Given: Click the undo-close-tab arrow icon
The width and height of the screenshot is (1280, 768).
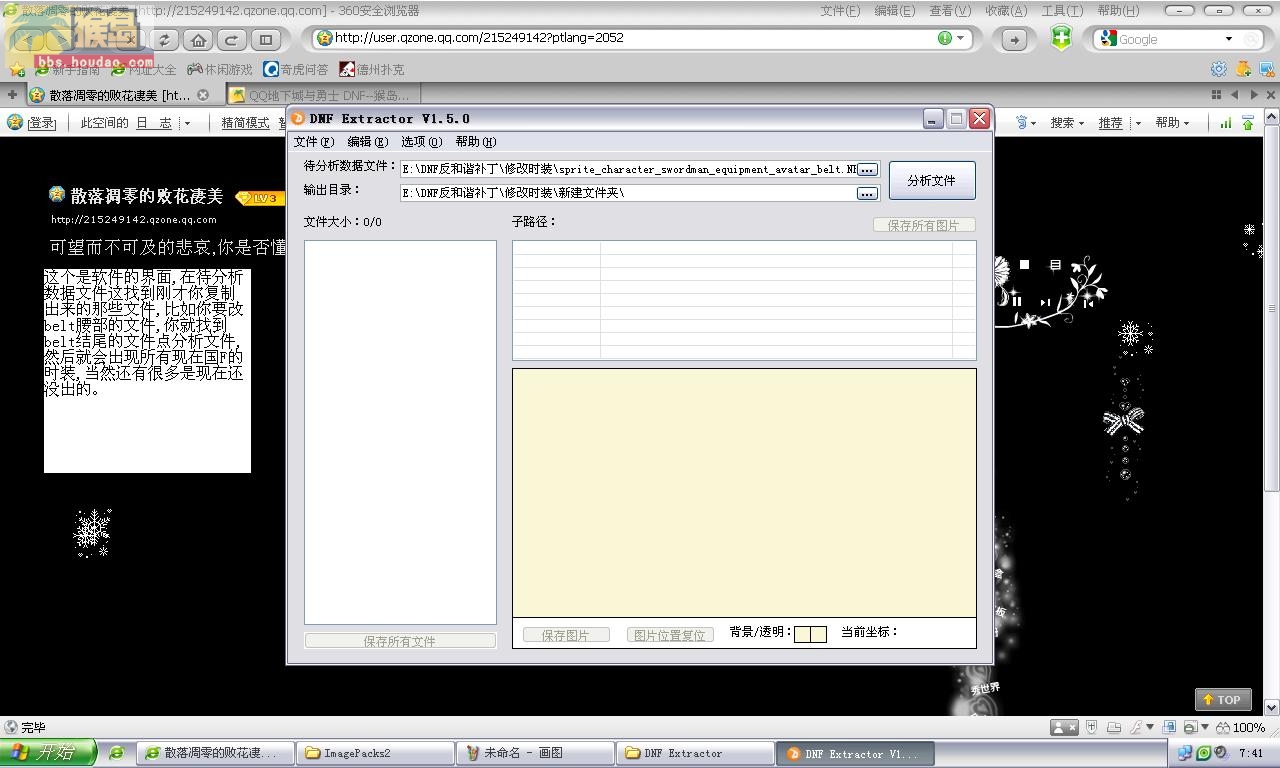Looking at the screenshot, I should pyautogui.click(x=232, y=40).
